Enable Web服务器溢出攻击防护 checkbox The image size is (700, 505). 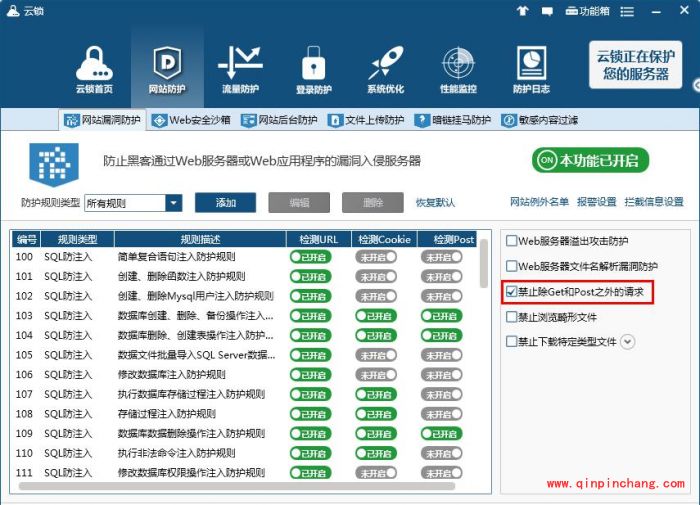pos(512,241)
